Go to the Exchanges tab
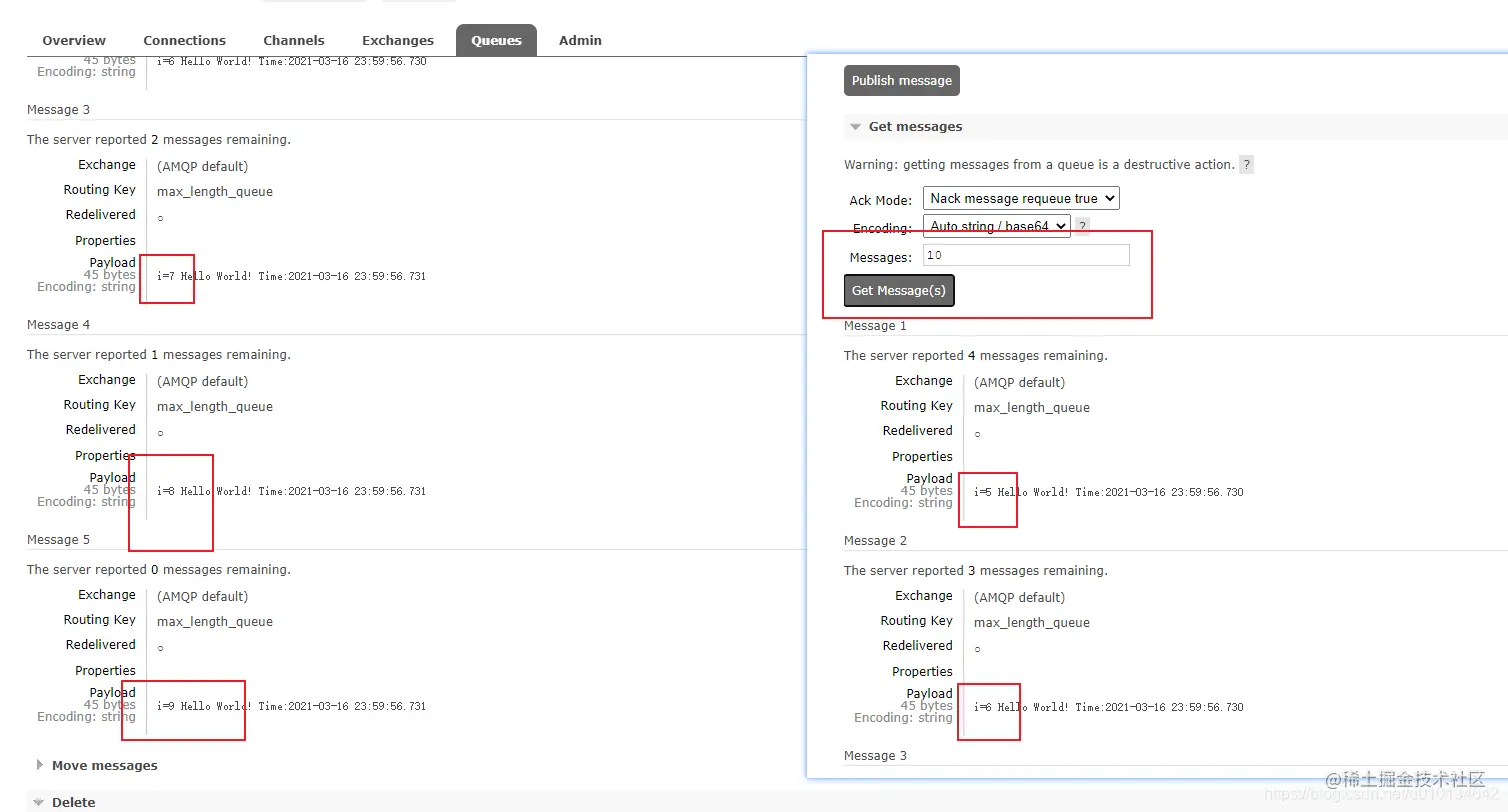 click(398, 41)
